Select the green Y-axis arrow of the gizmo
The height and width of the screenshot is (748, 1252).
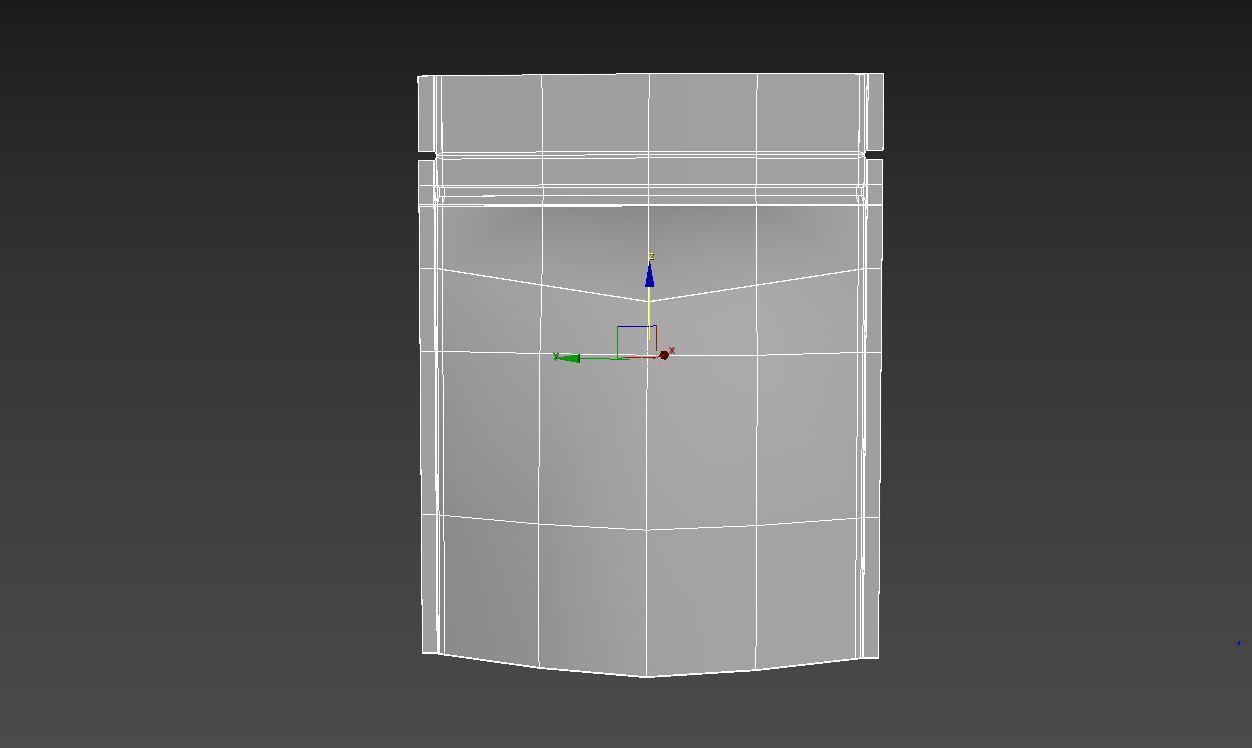pyautogui.click(x=568, y=358)
